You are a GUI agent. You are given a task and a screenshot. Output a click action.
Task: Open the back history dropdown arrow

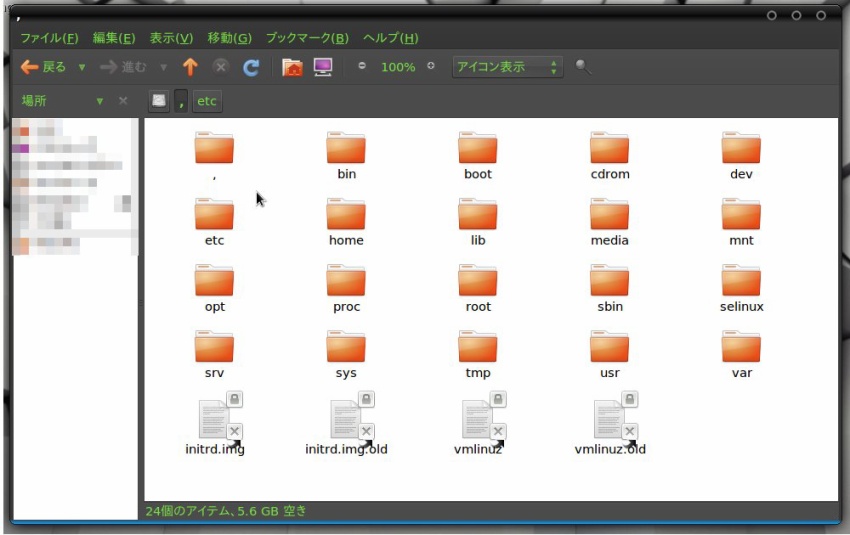coord(82,68)
